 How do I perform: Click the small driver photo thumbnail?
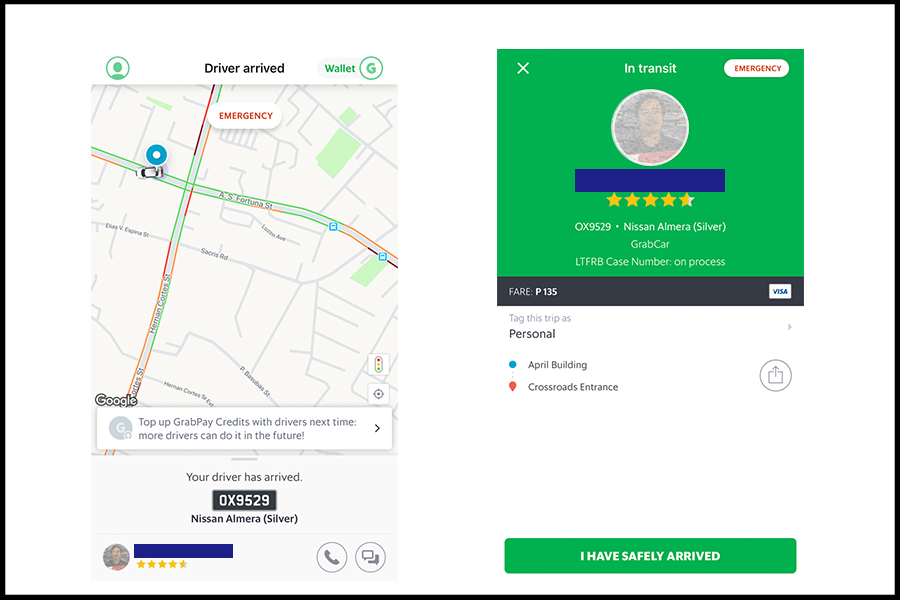(x=116, y=557)
